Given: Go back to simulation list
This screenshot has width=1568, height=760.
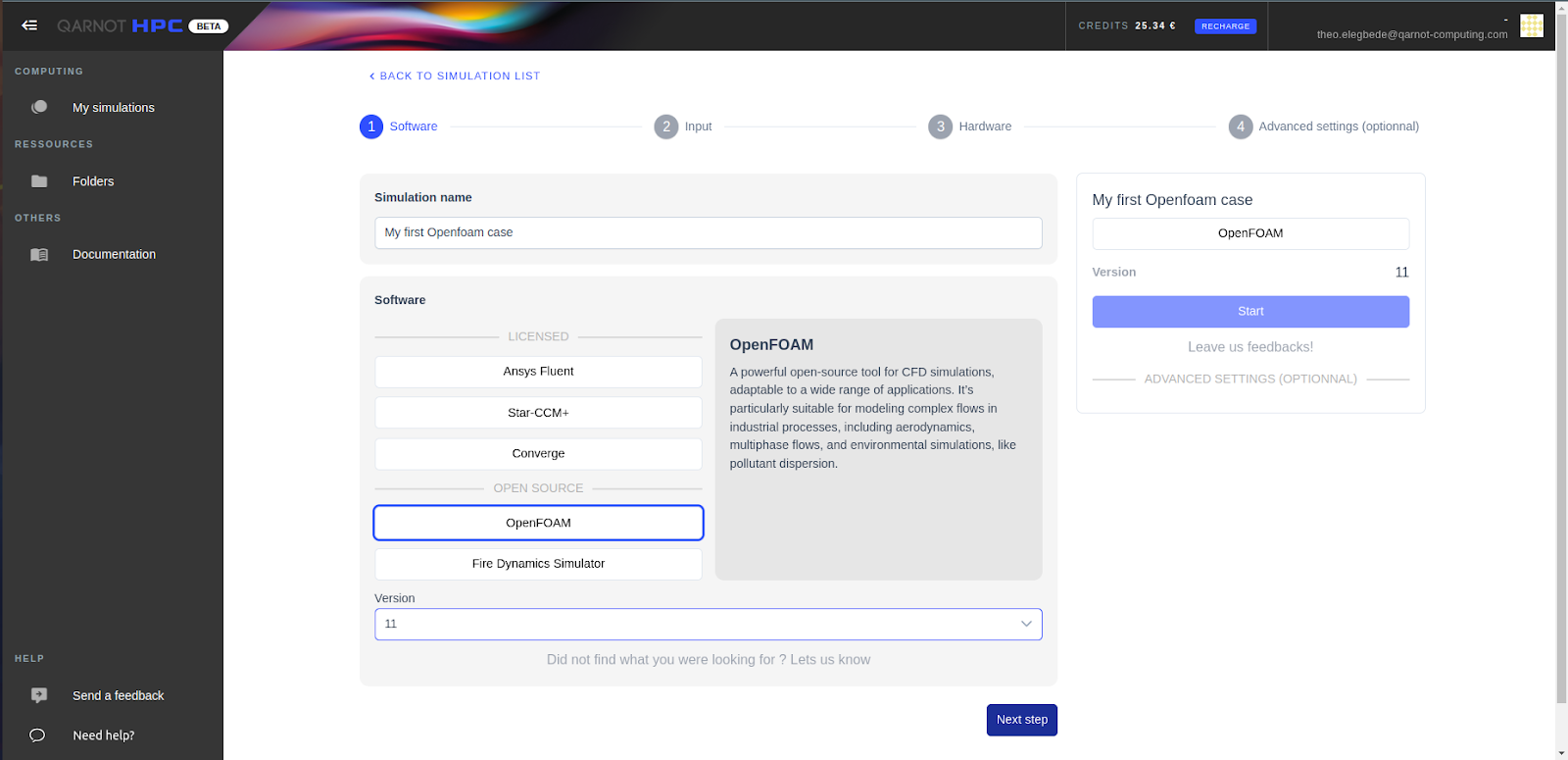Looking at the screenshot, I should pos(455,76).
